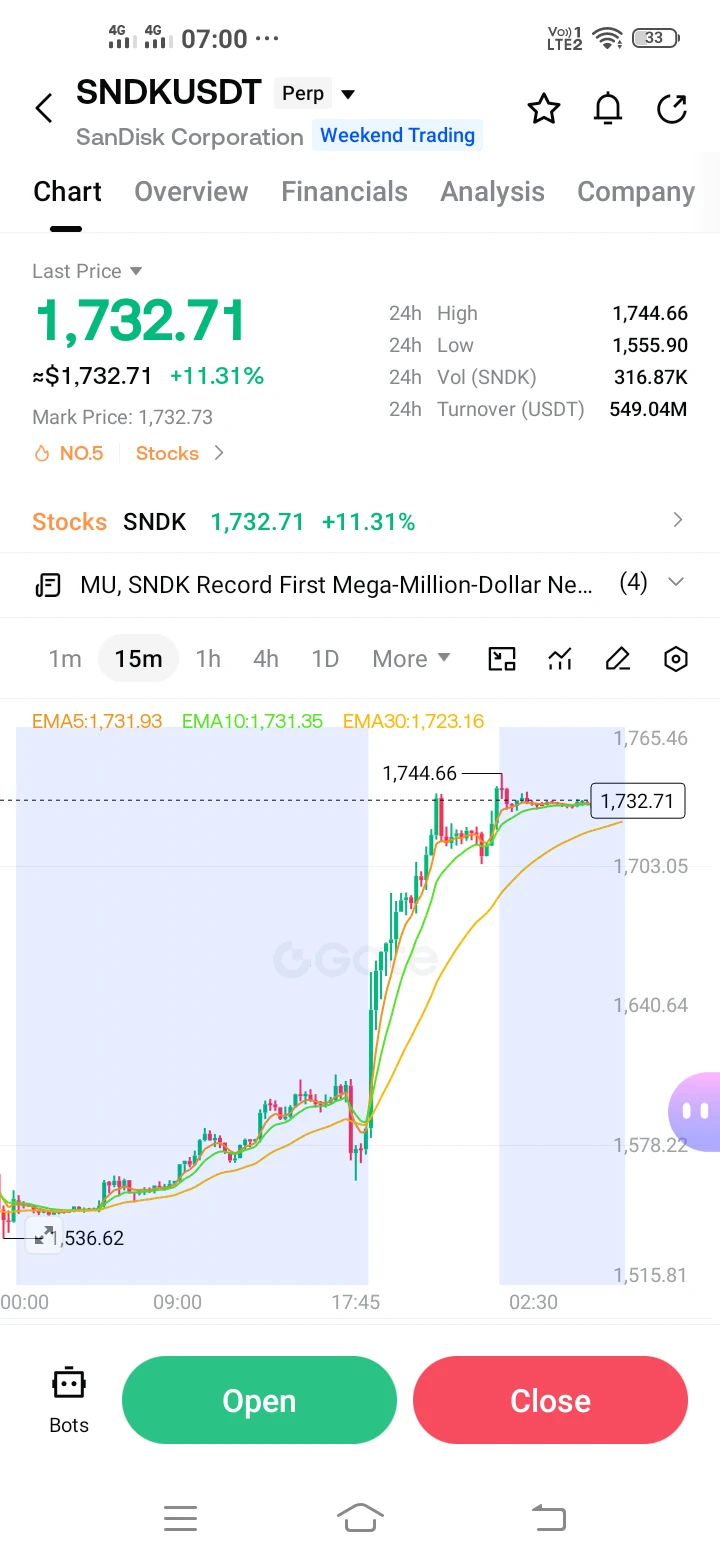Tap the red Close button
This screenshot has width=720, height=1560.
coord(550,1400)
